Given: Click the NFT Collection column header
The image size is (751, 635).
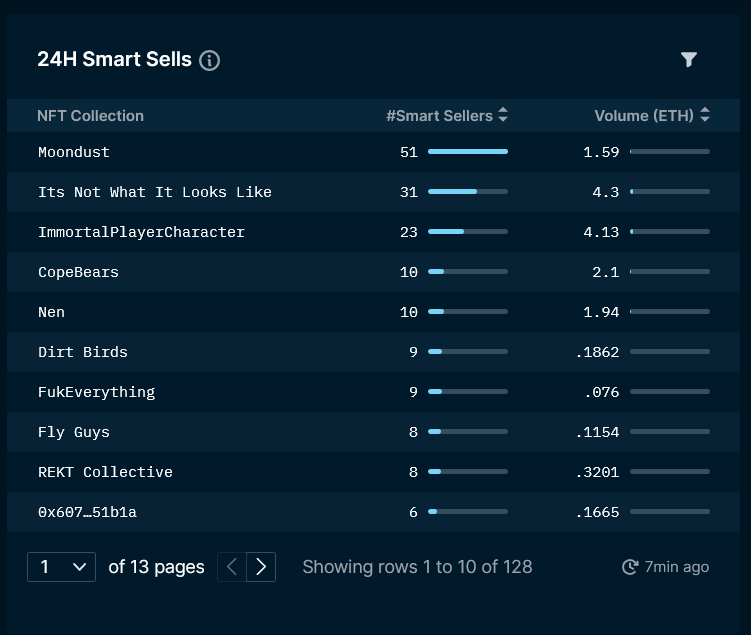Looking at the screenshot, I should click(91, 115).
